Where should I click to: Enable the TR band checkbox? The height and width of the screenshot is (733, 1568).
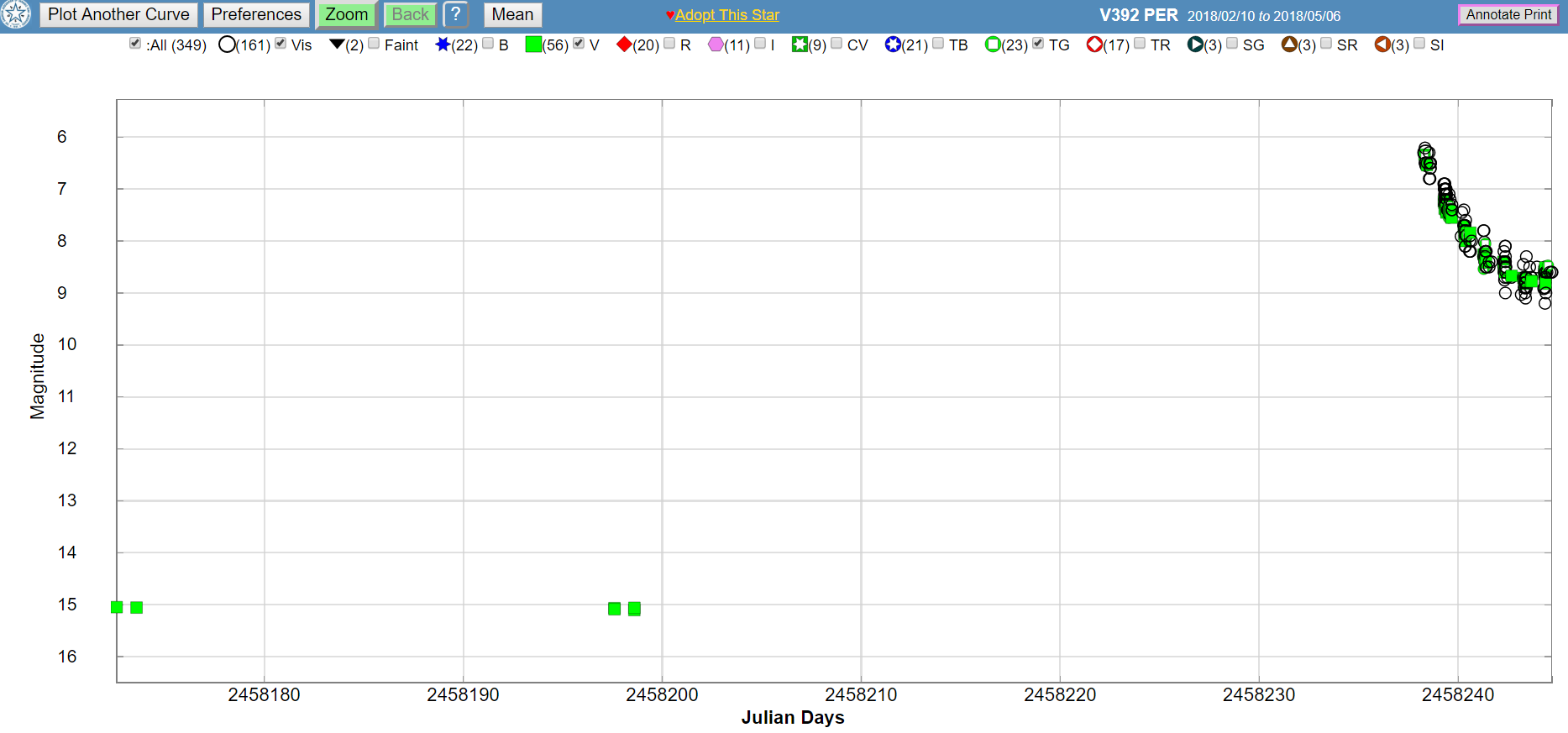pos(1140,43)
